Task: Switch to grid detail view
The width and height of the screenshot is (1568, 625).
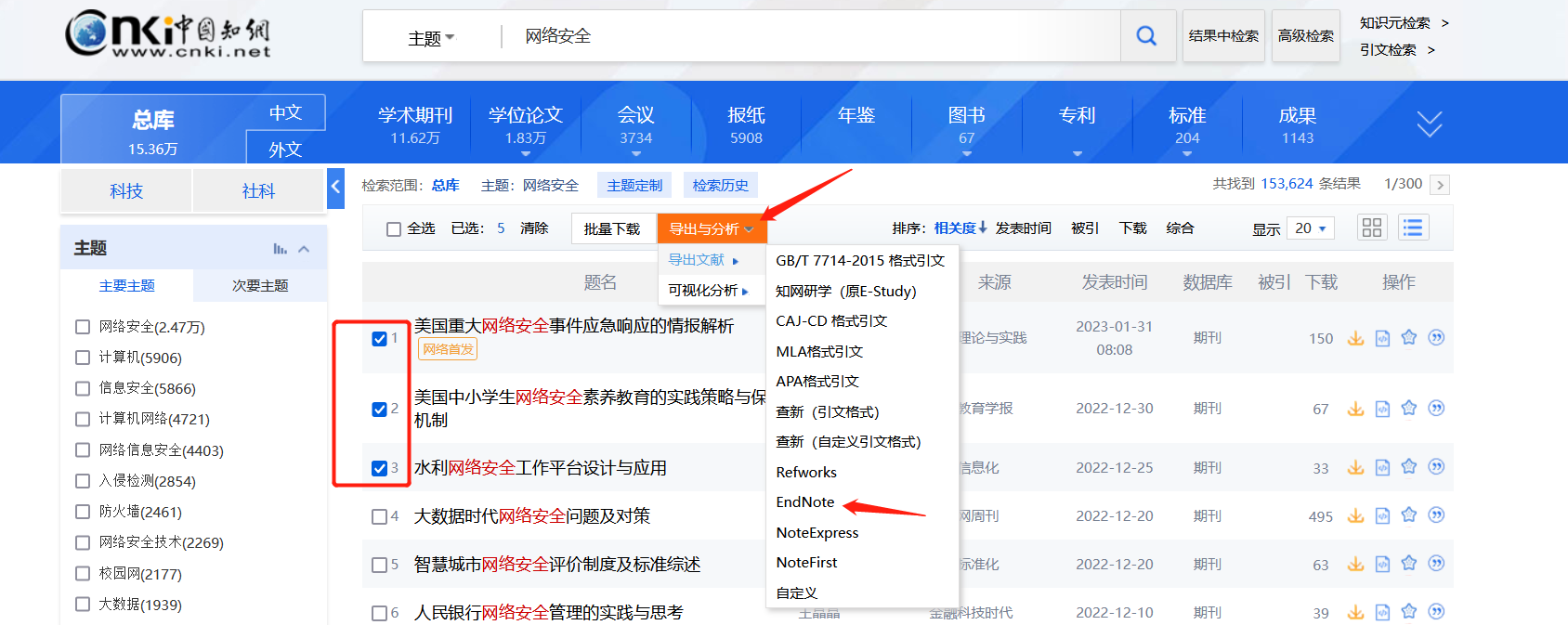Action: [1372, 228]
